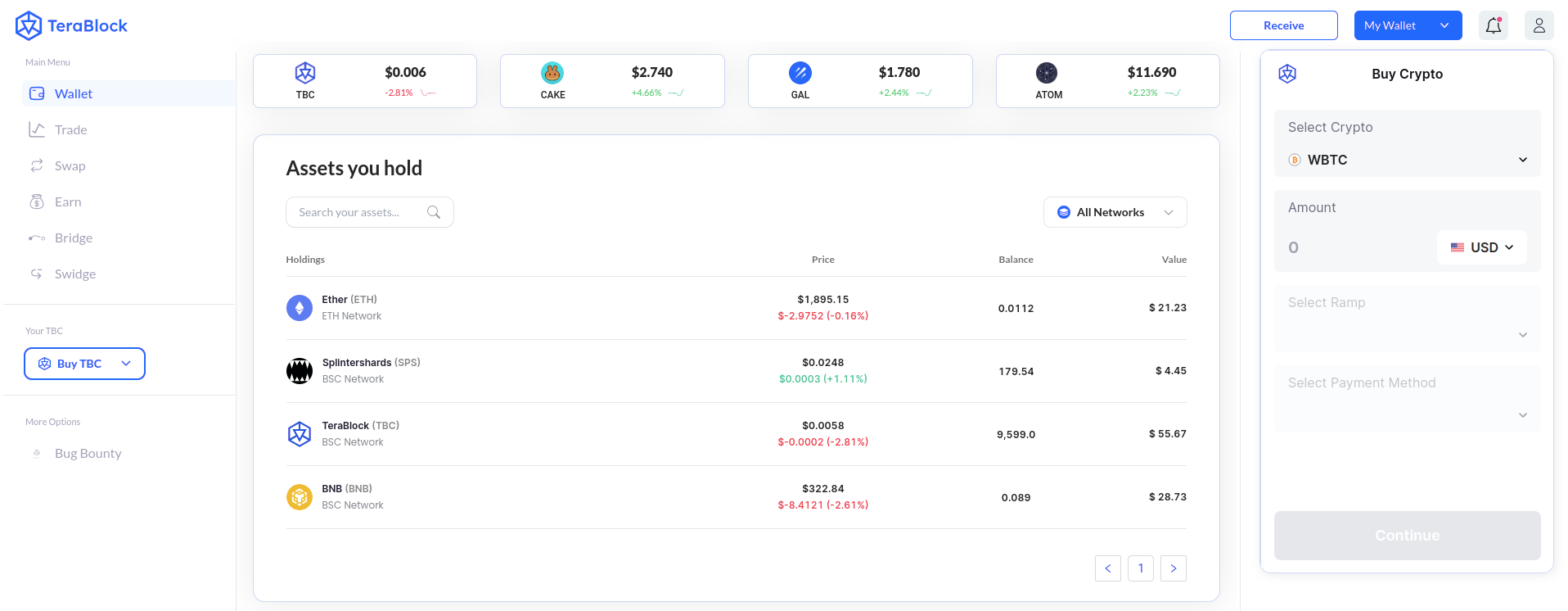Screen dimensions: 1568x611
Task: Click the US flag currency icon
Action: tap(1458, 247)
